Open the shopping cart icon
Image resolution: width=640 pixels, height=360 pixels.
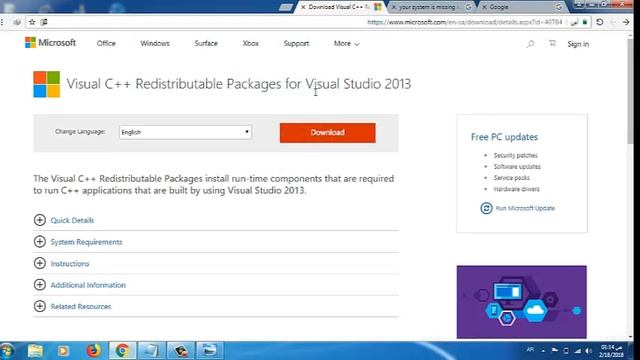coord(552,43)
